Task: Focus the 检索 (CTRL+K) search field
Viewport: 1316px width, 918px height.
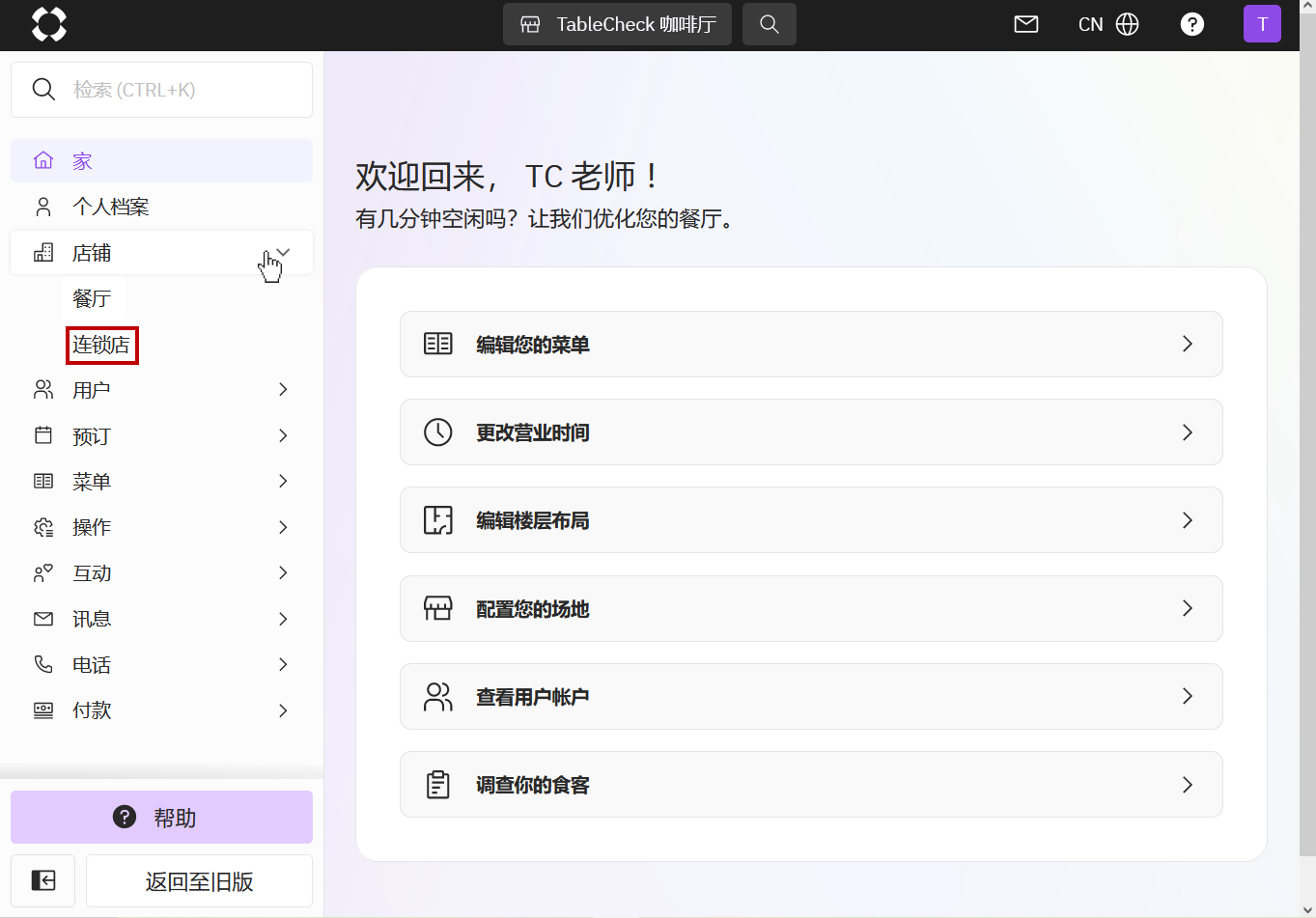Action: click(x=161, y=90)
